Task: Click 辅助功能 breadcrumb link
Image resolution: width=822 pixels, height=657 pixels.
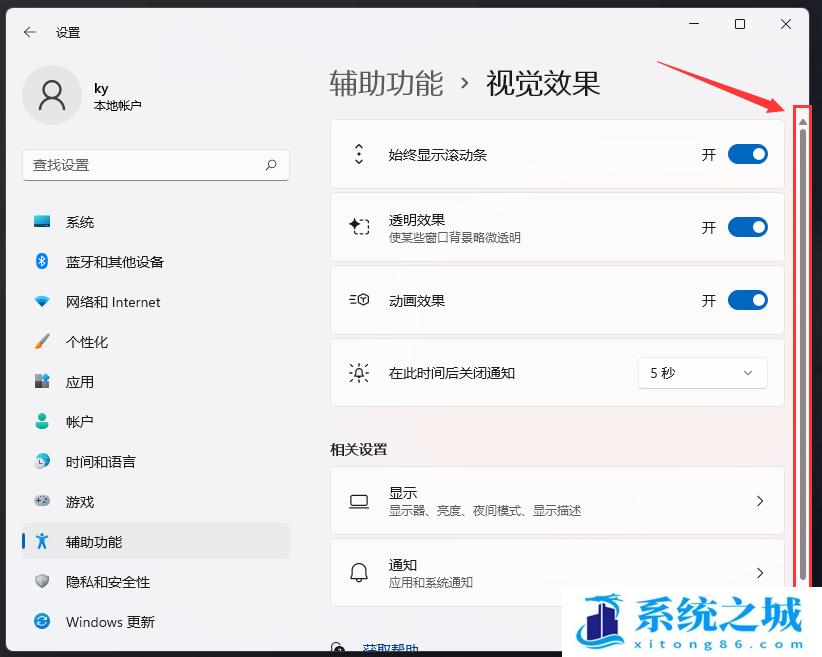Action: click(x=386, y=84)
